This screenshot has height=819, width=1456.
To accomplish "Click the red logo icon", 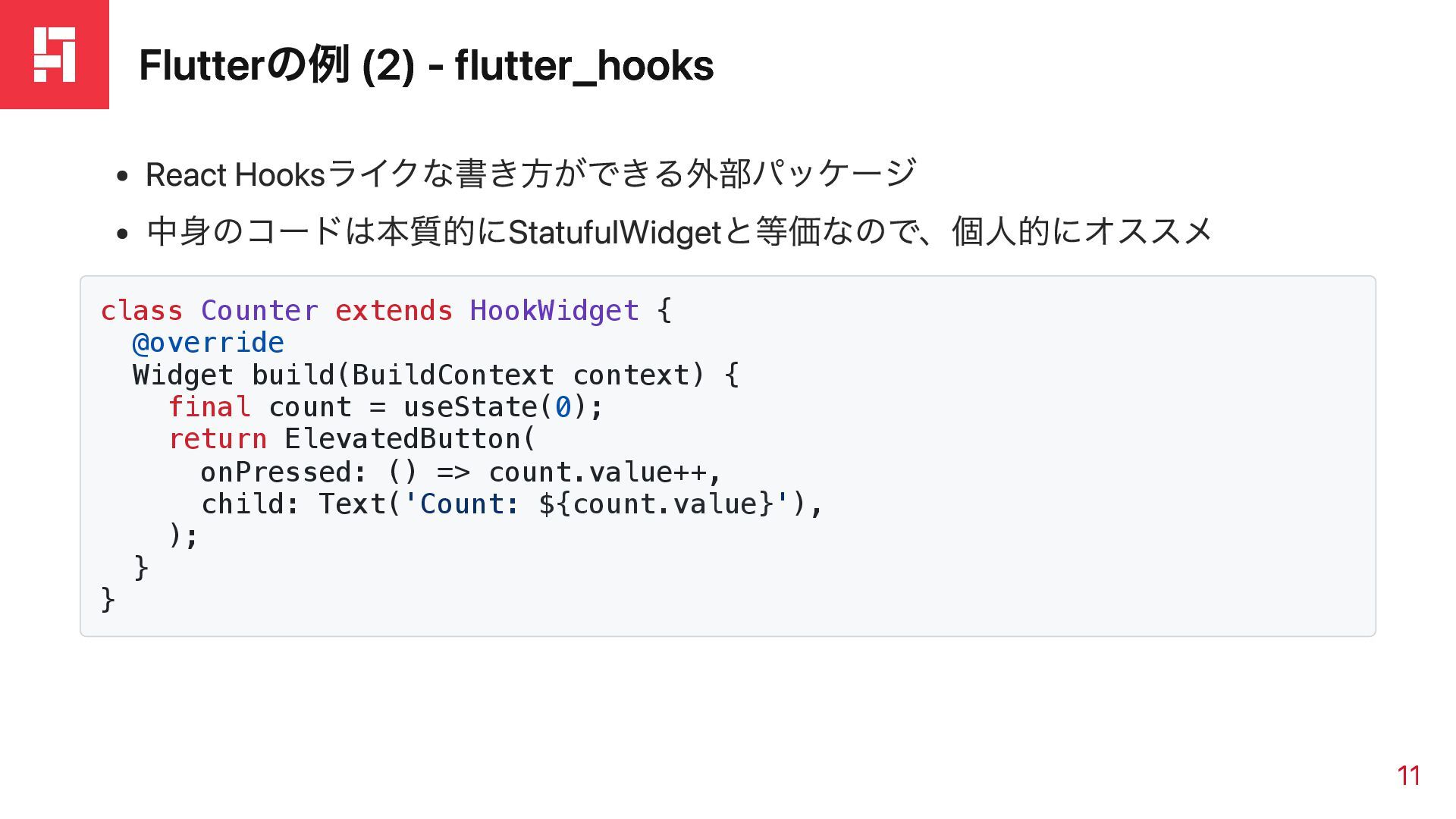I will point(55,55).
